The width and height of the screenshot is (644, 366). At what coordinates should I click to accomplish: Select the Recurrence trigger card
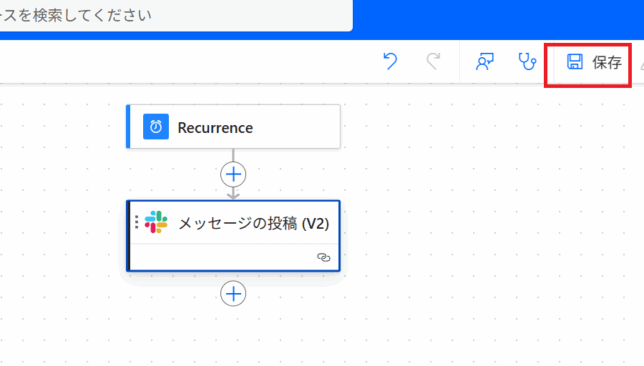(233, 127)
